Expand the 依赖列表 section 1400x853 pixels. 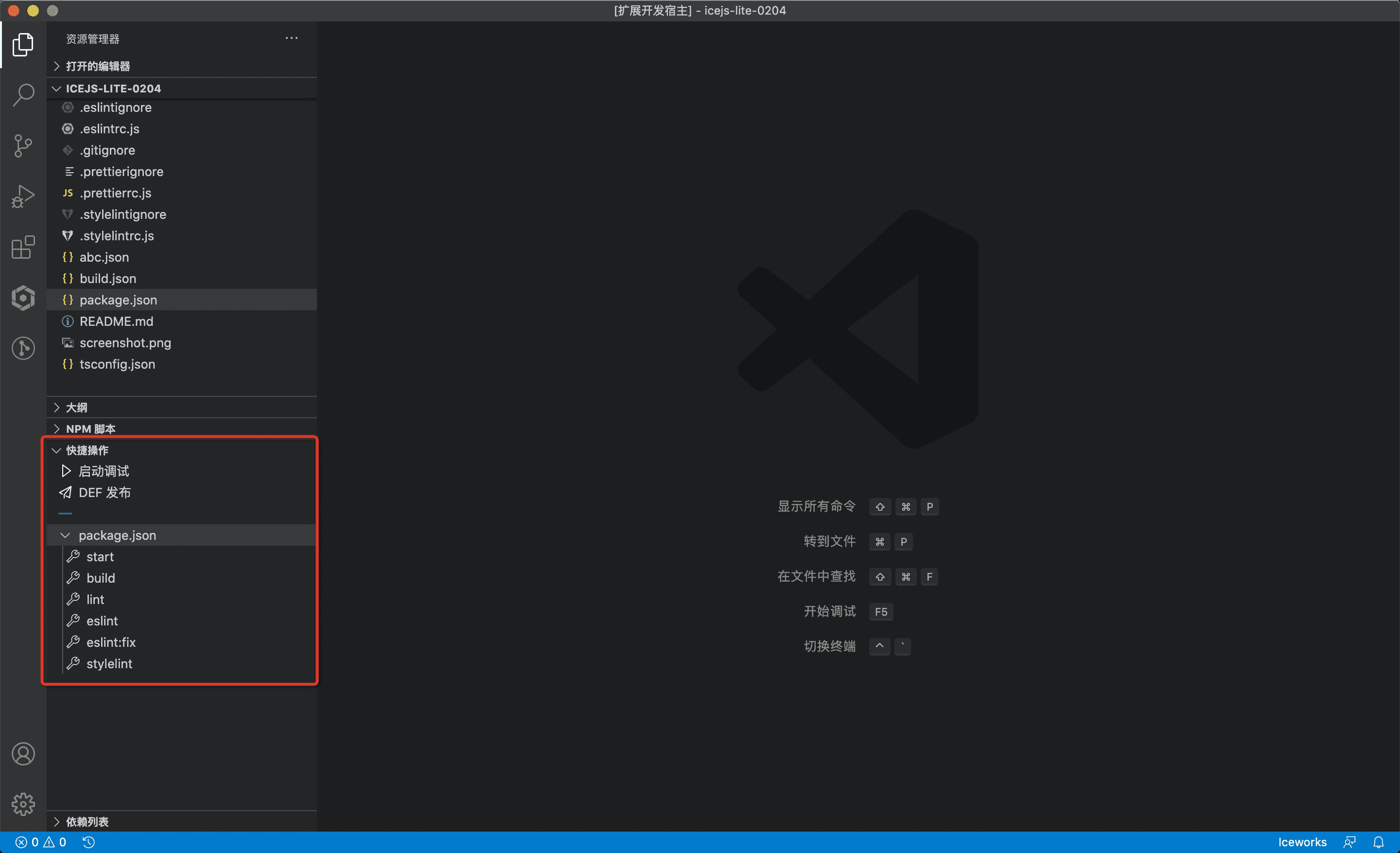[x=87, y=821]
